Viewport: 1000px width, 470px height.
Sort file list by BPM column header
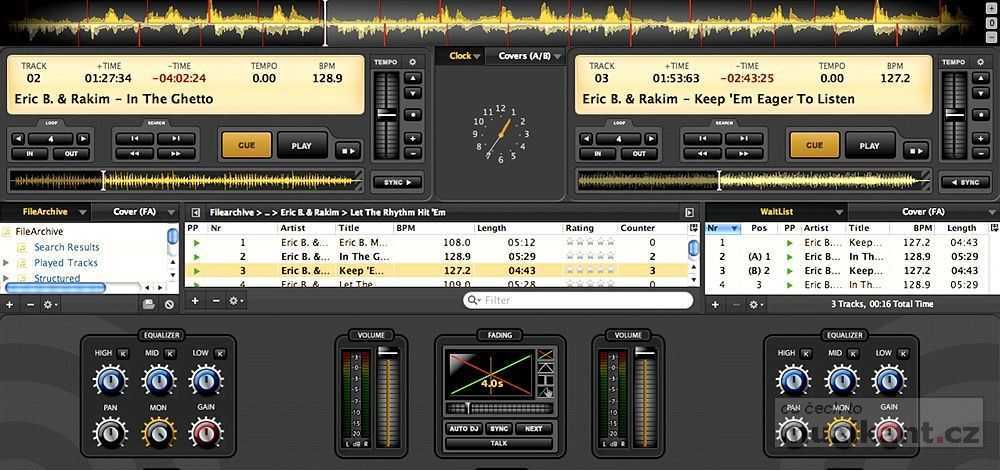pyautogui.click(x=434, y=228)
